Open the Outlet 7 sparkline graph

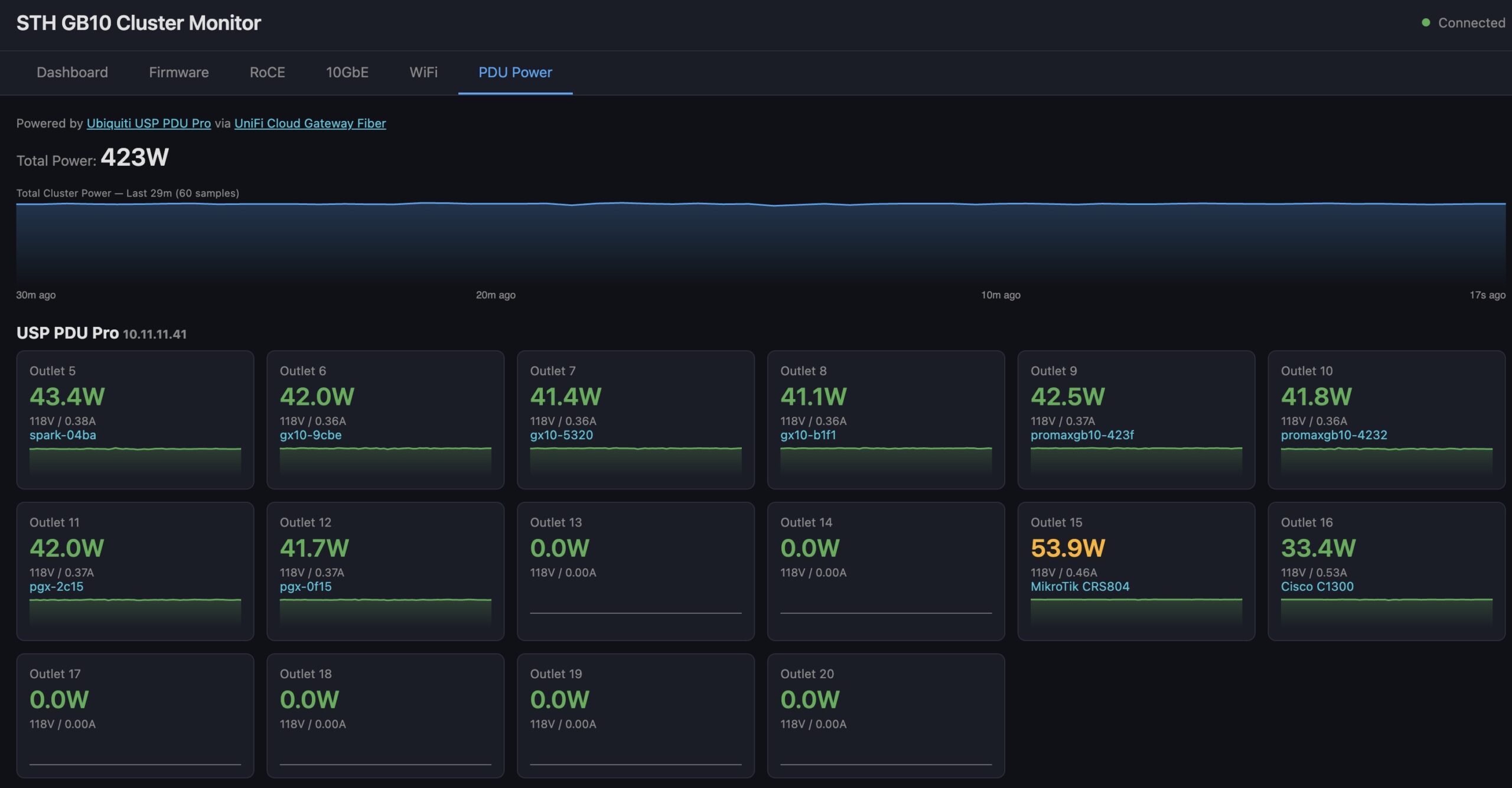(636, 460)
